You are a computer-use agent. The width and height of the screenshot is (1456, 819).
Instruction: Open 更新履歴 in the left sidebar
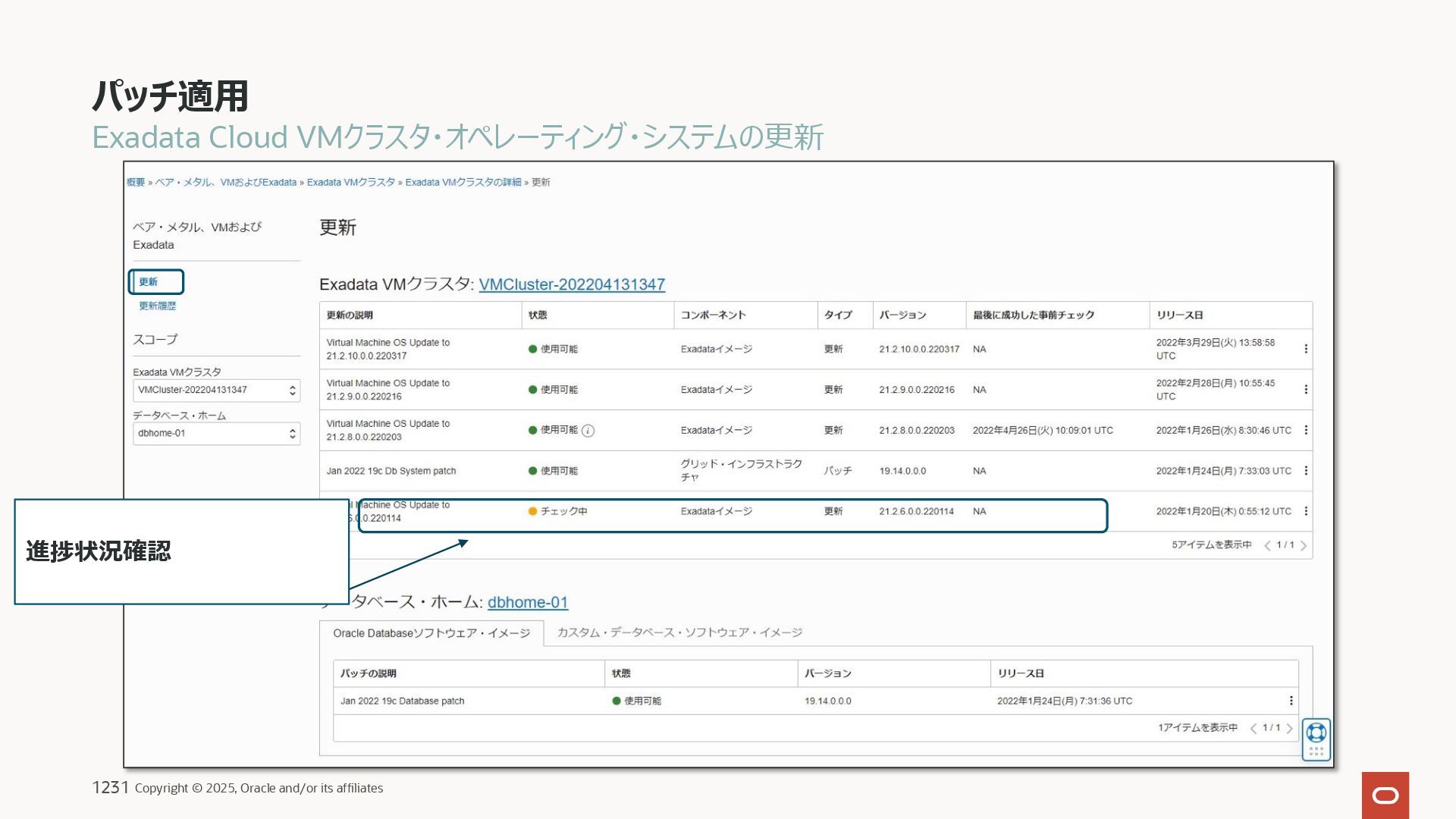point(157,306)
